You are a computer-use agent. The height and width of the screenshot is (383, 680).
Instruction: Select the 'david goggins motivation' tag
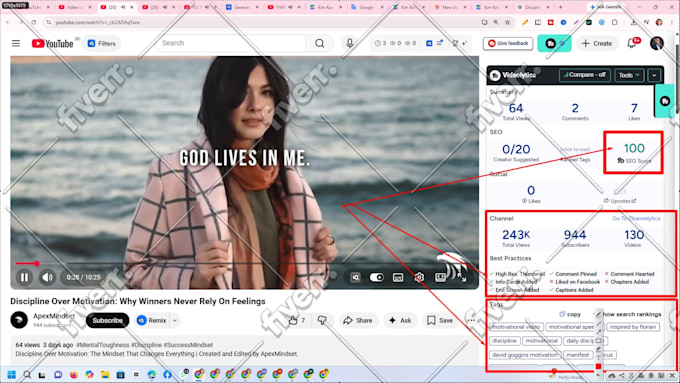[525, 355]
